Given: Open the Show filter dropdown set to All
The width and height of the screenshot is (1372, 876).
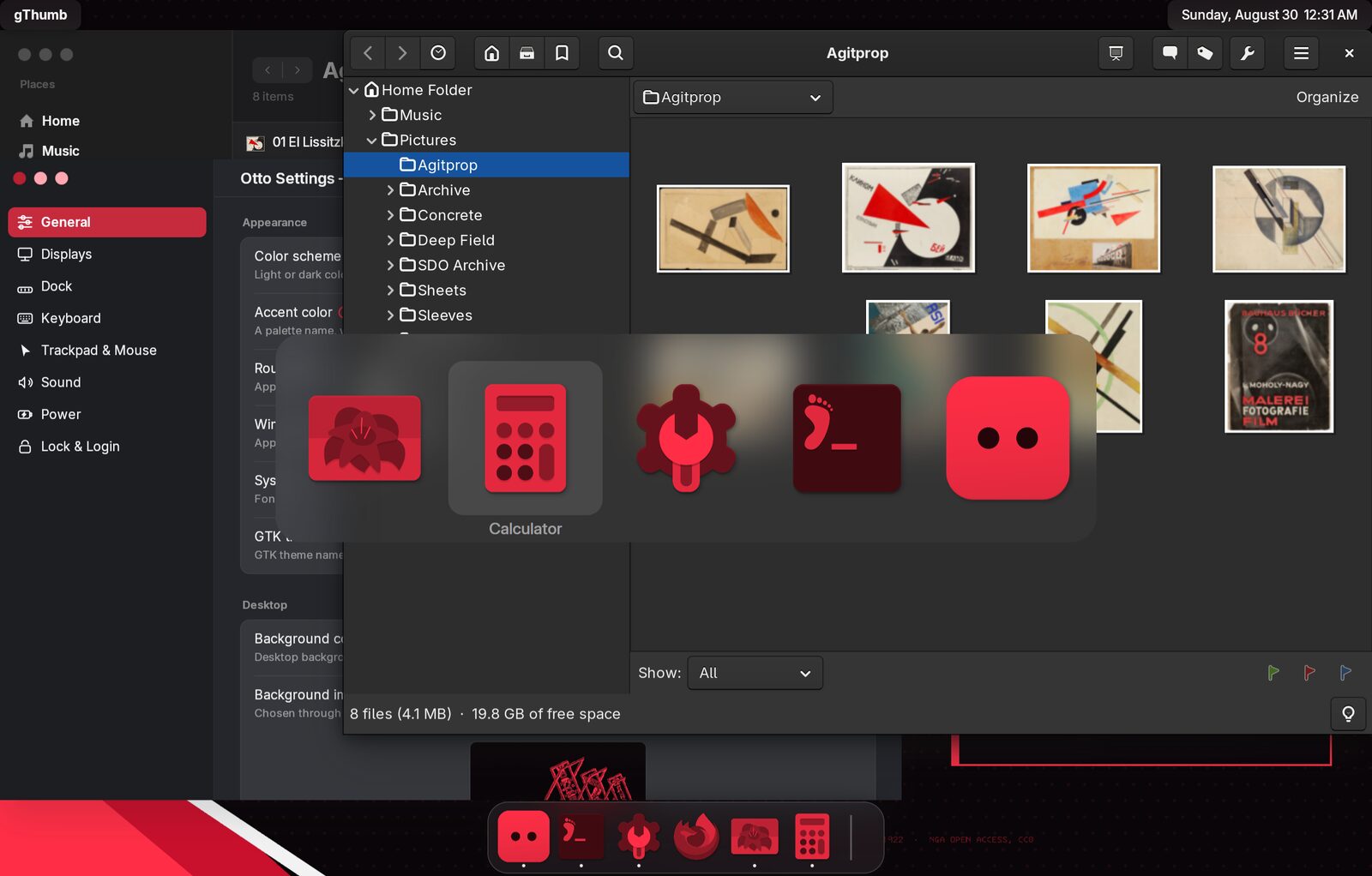Looking at the screenshot, I should pyautogui.click(x=755, y=673).
